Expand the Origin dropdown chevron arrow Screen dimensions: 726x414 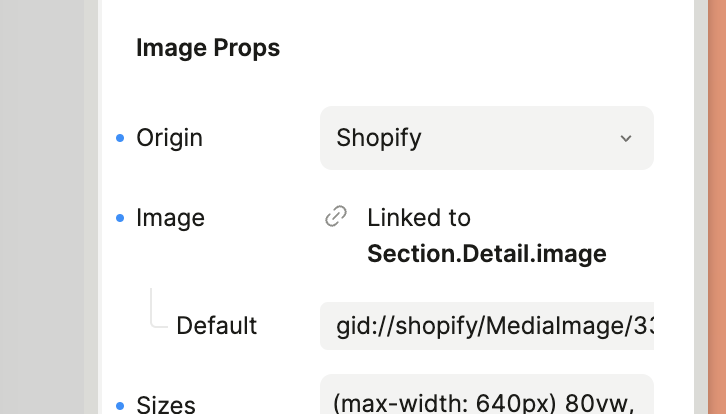coord(626,138)
